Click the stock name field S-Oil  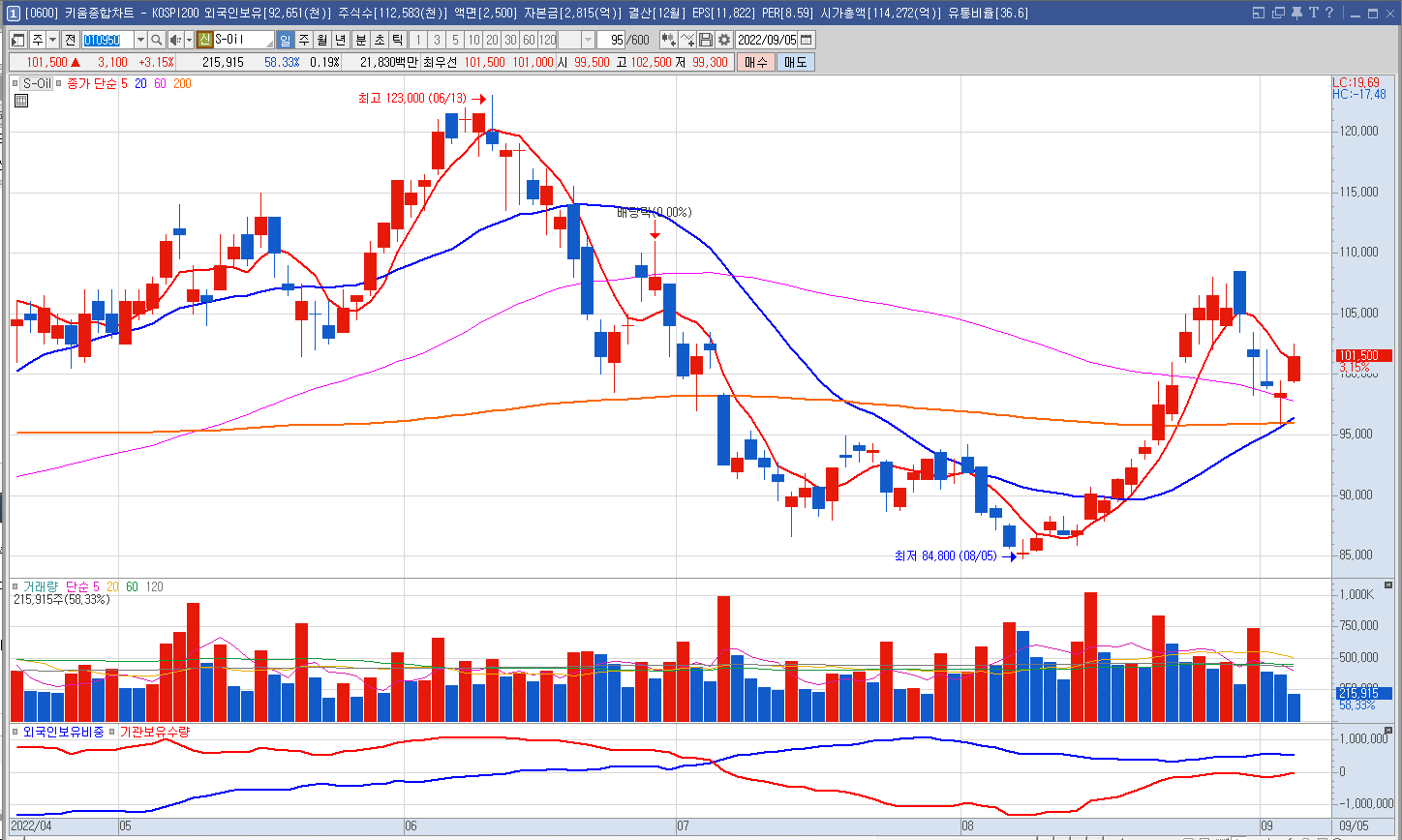(244, 40)
